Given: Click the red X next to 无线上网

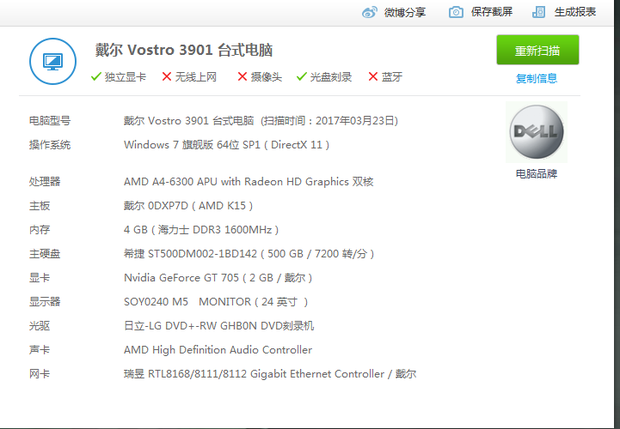Looking at the screenshot, I should (x=167, y=76).
